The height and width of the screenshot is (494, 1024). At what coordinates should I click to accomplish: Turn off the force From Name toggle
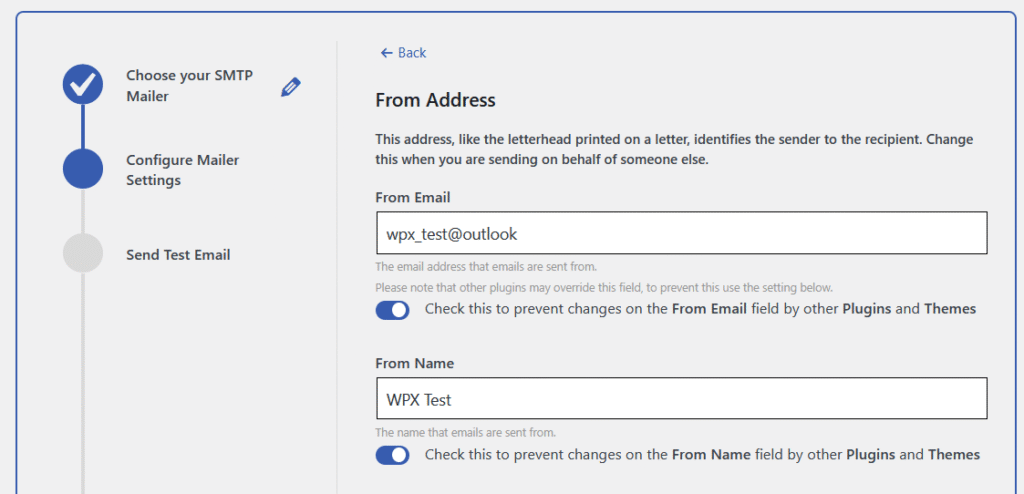click(x=392, y=455)
